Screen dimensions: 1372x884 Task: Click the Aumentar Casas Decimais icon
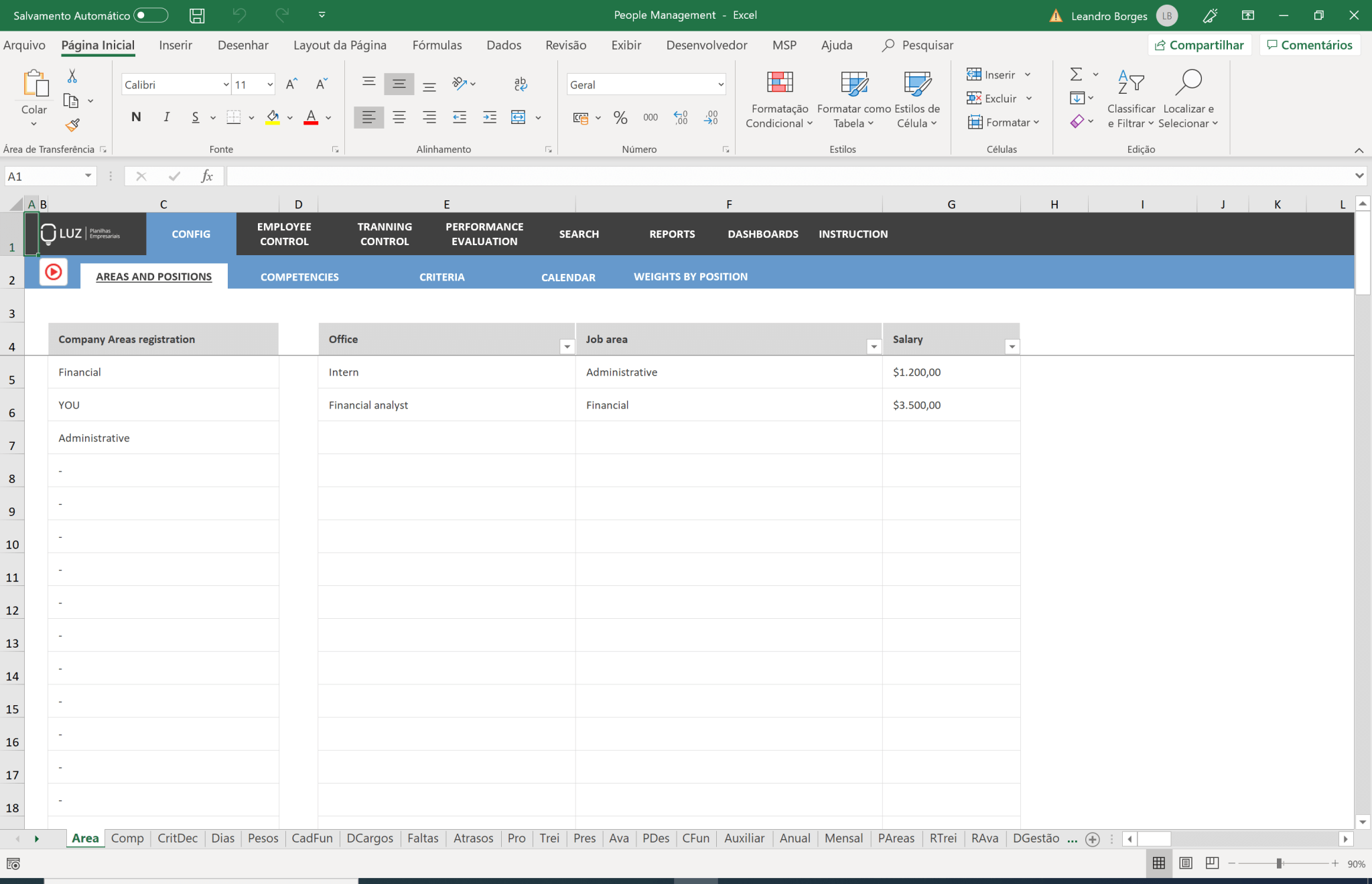681,117
